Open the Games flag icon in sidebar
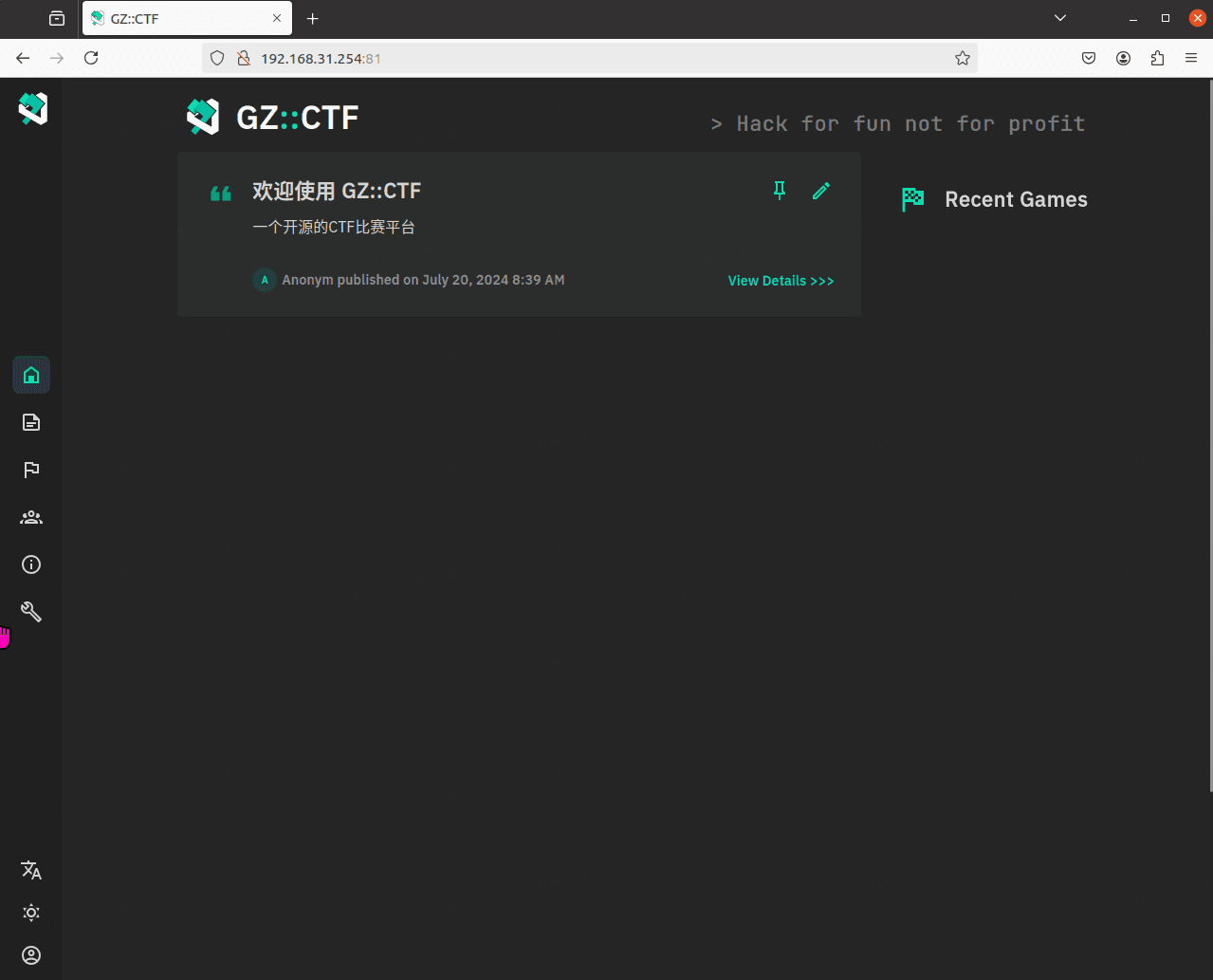 (31, 470)
